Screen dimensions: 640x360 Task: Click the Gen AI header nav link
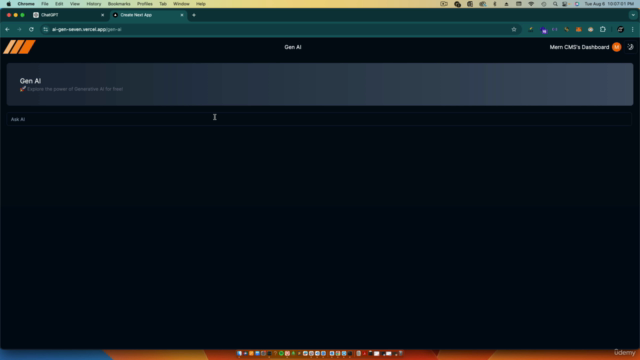pos(293,47)
